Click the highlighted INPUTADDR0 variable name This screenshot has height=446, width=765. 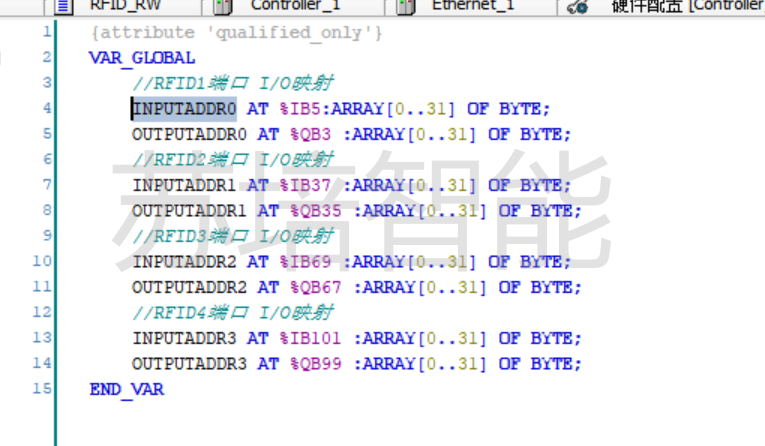(184, 109)
